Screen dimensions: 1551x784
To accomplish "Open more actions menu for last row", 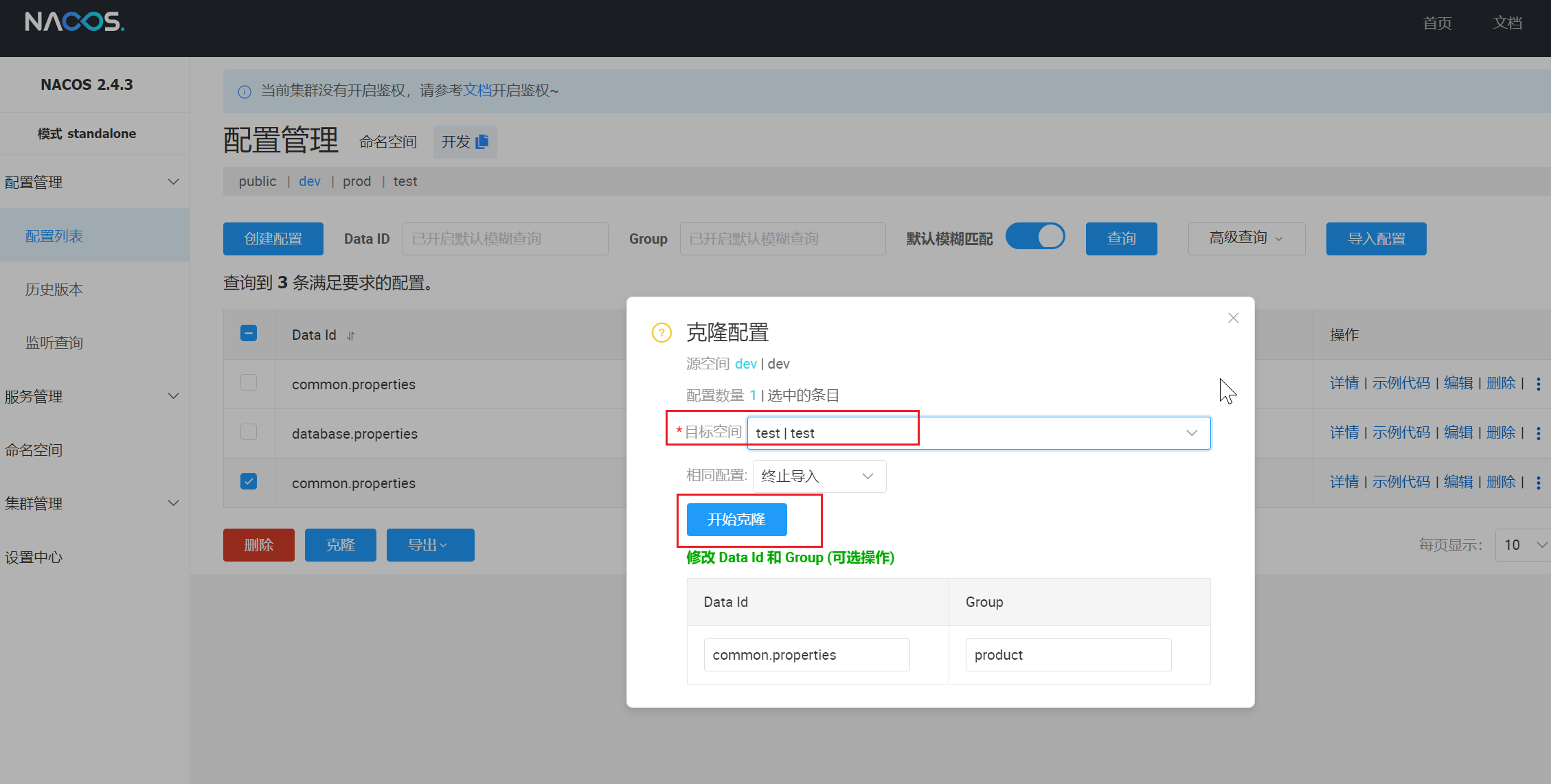I will [x=1538, y=483].
